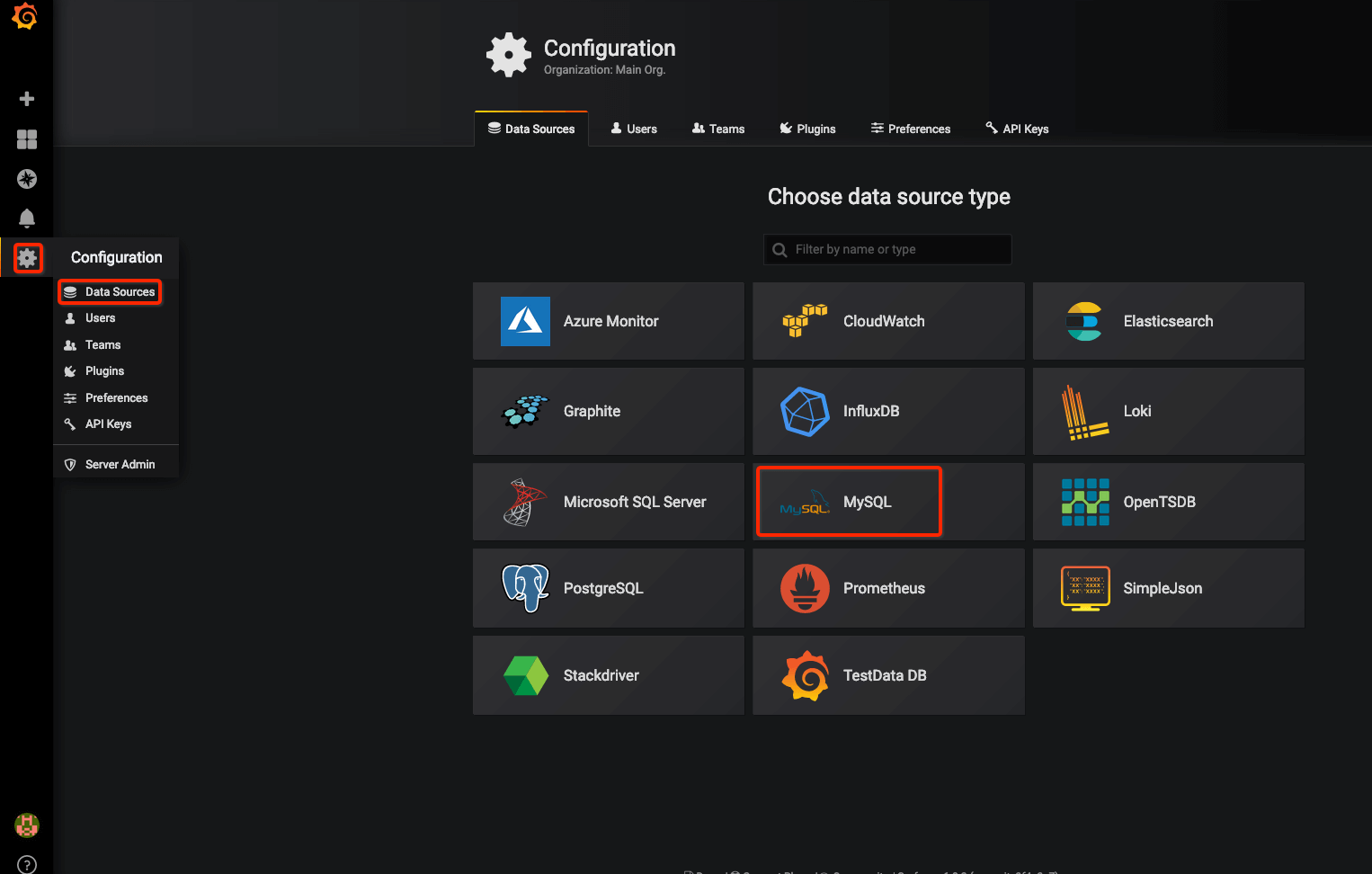Select Data Sources in Configuration menu

coord(110,292)
